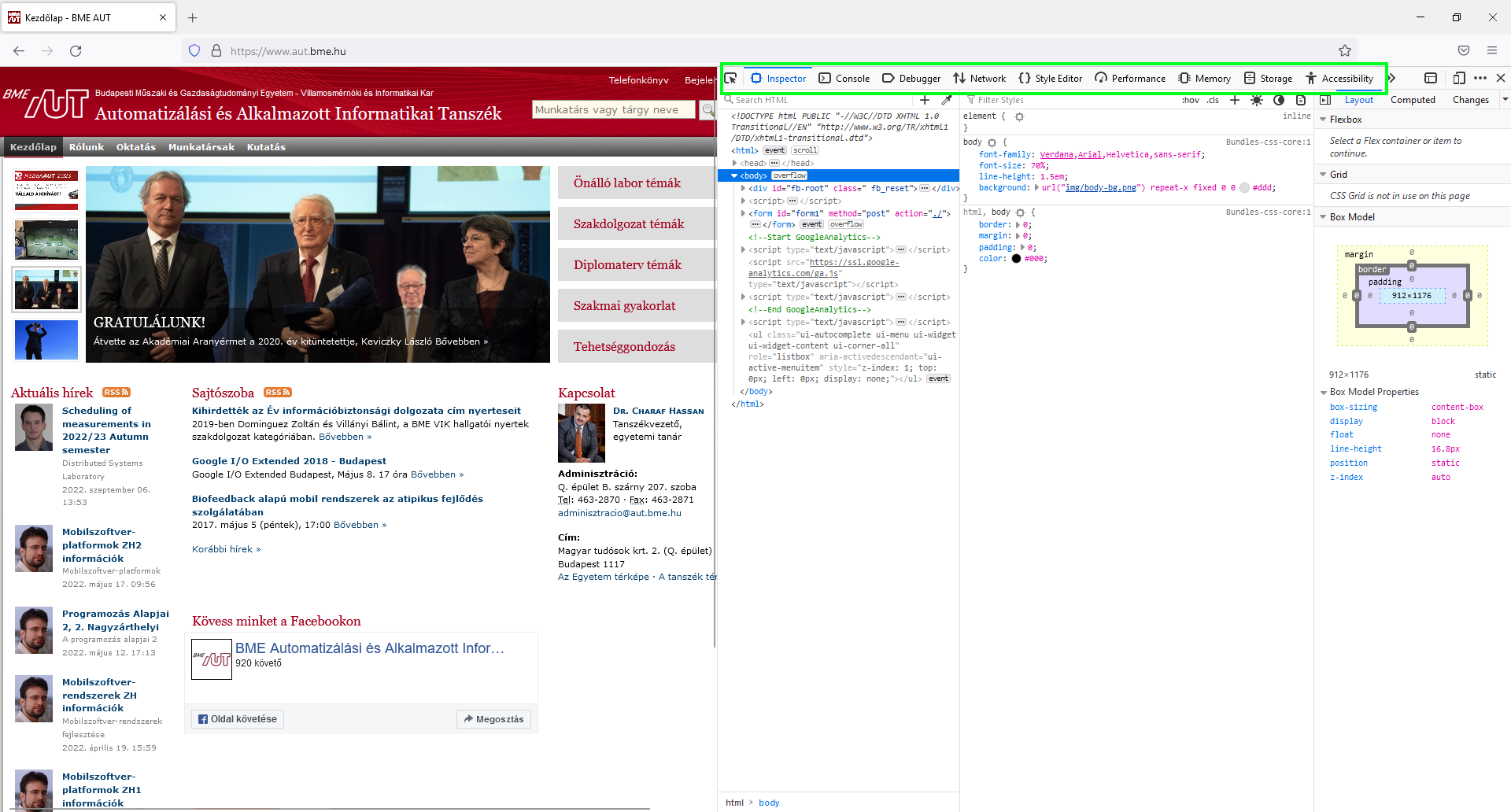Expand the form1 form node
The height and width of the screenshot is (812, 1511).
click(743, 213)
